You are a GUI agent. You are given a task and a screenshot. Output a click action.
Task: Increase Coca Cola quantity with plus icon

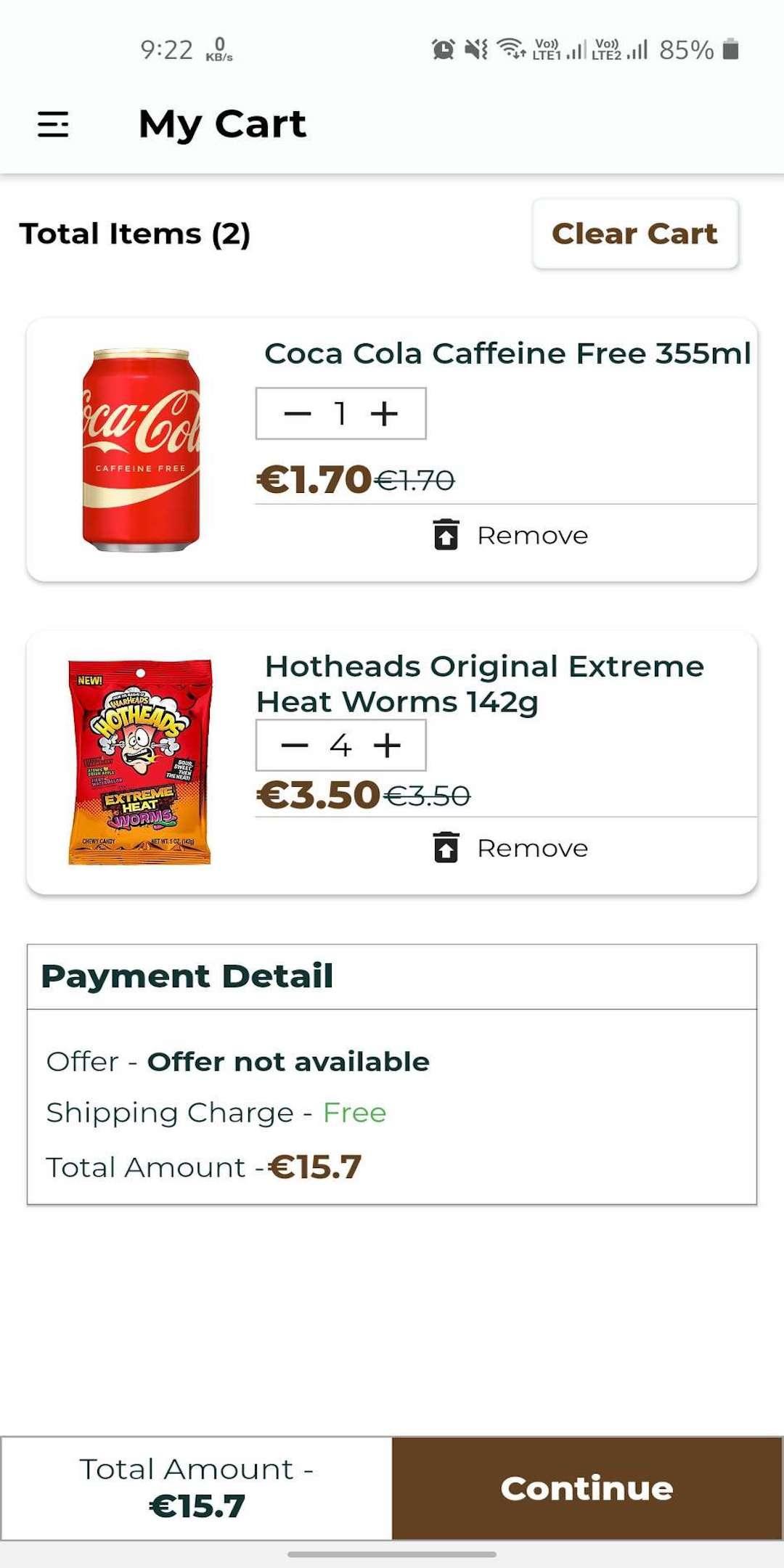tap(384, 414)
